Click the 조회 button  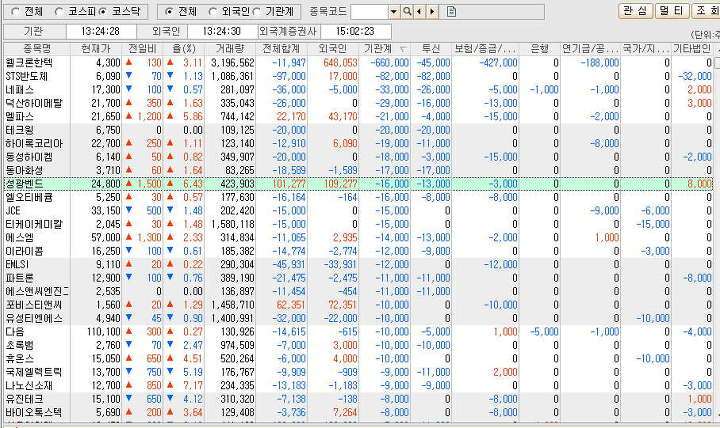click(706, 11)
